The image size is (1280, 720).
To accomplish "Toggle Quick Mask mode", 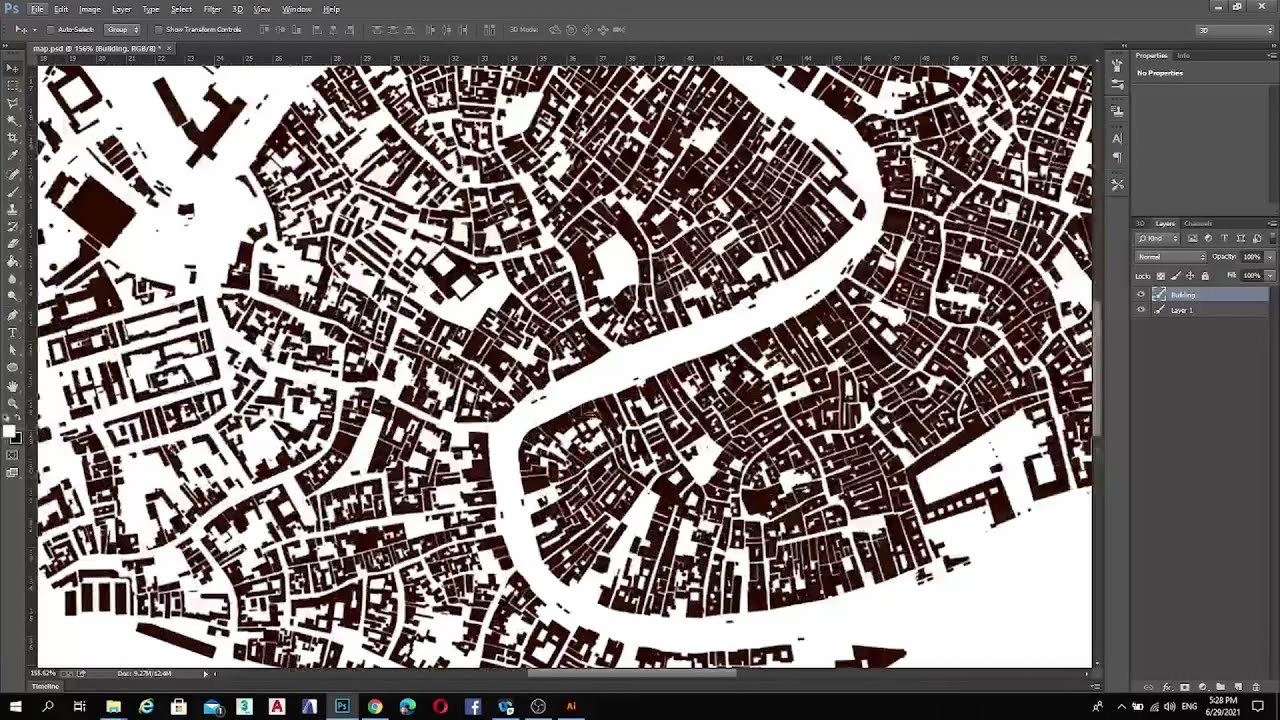I will tap(13, 455).
